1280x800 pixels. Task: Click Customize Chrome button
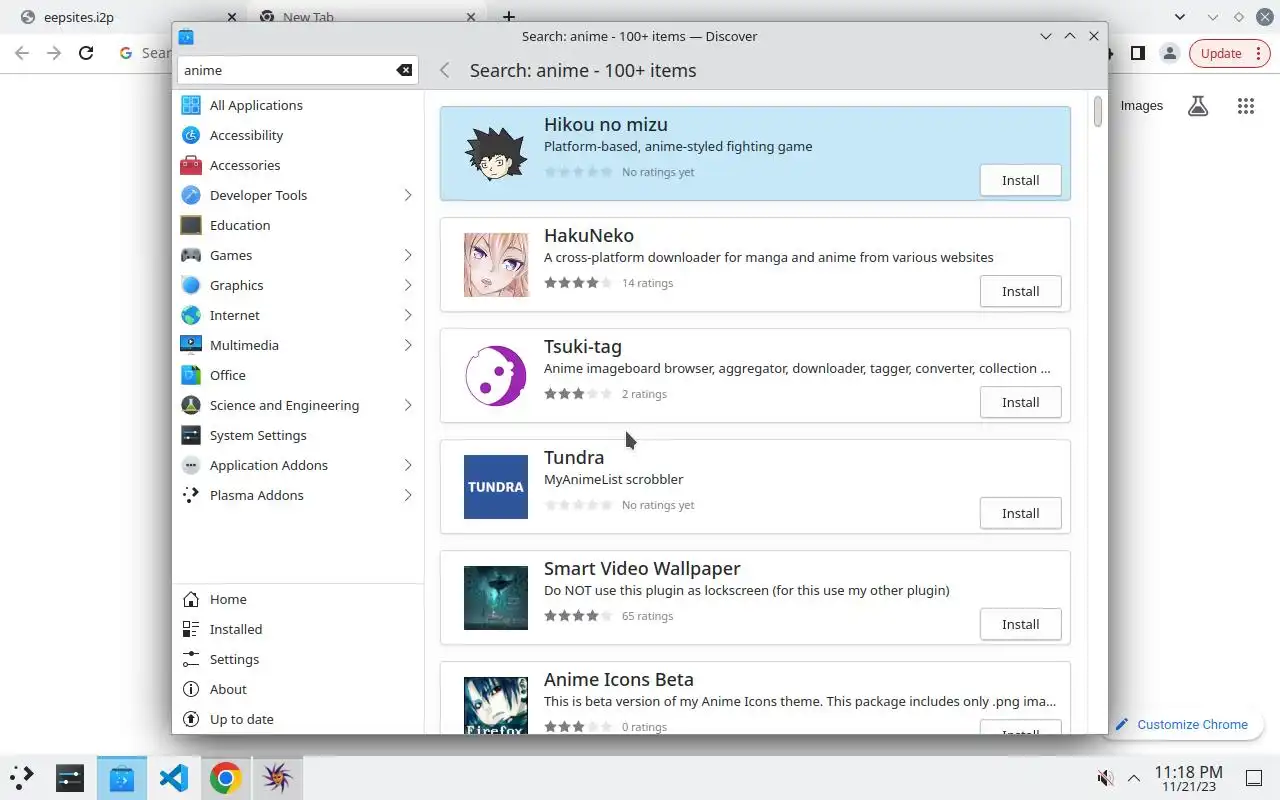pos(1184,724)
